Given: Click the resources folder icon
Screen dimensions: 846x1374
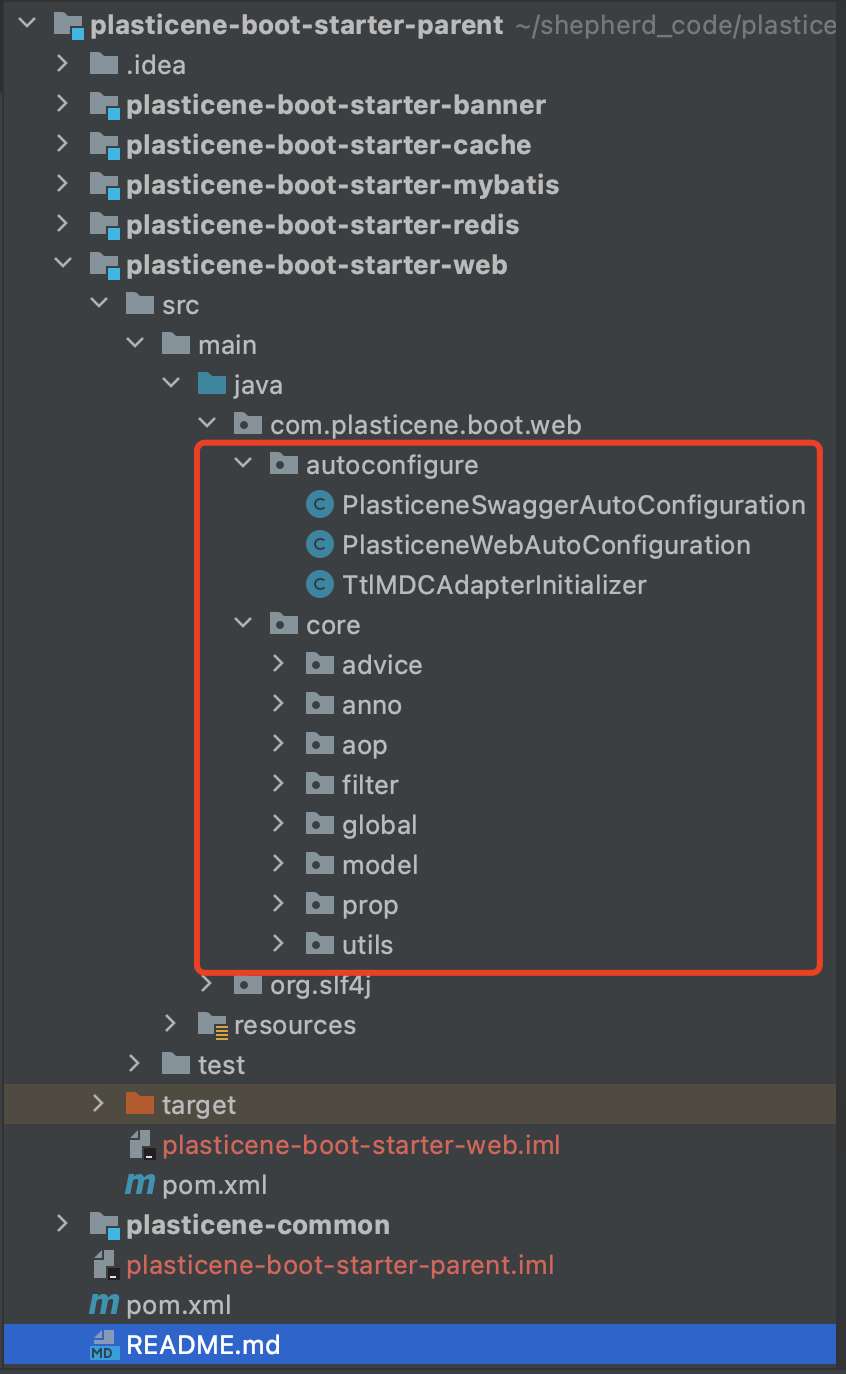Looking at the screenshot, I should [x=212, y=1024].
